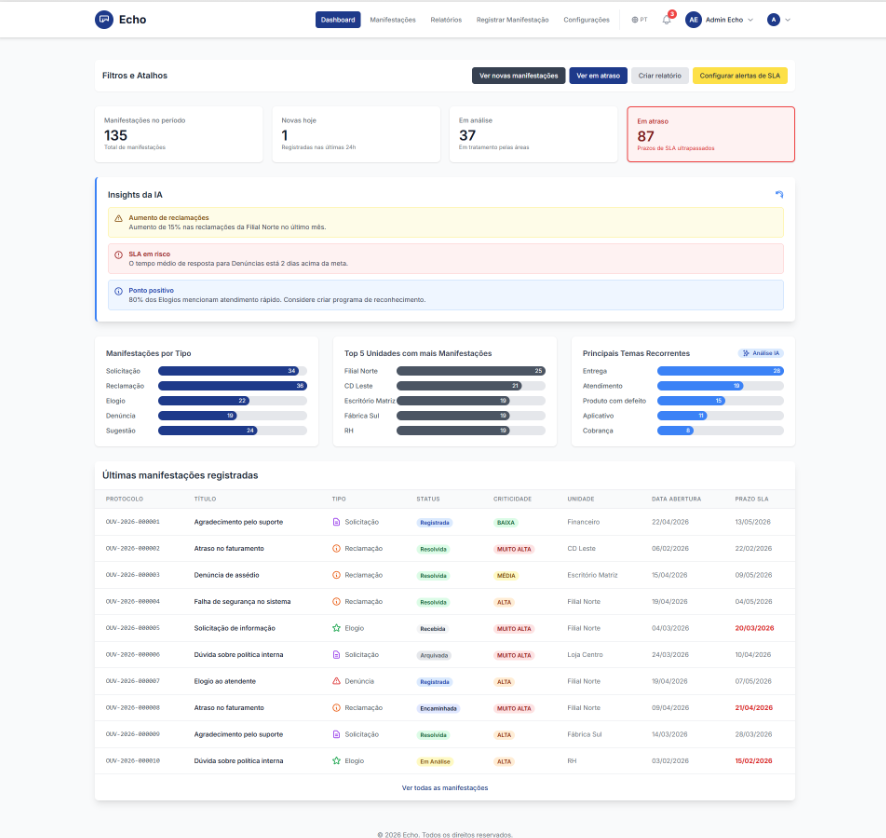The height and width of the screenshot is (838, 886).
Task: Click the Reclamação icon in row OUV-2026-000003
Action: [x=336, y=575]
